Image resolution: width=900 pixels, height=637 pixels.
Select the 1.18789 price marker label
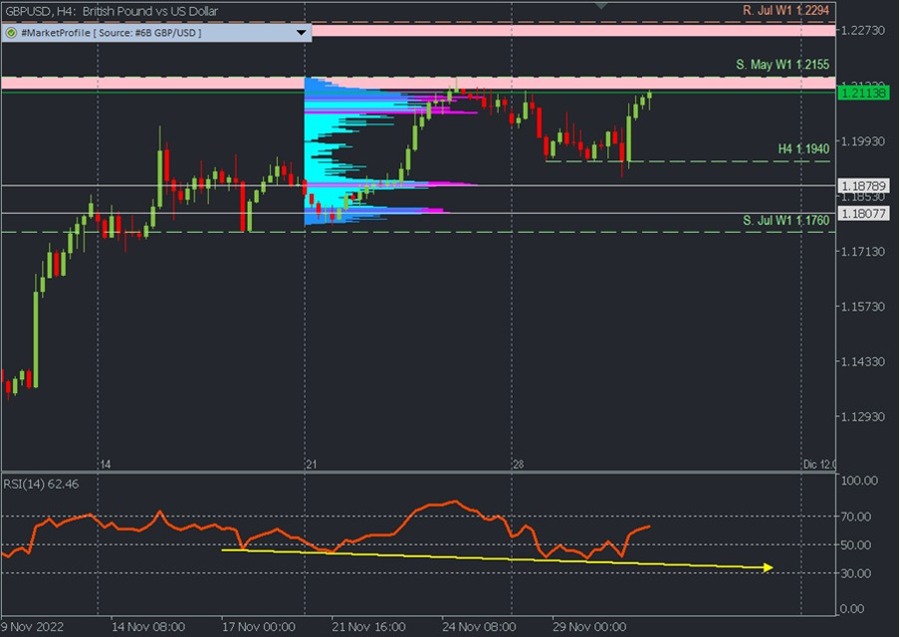click(x=862, y=185)
